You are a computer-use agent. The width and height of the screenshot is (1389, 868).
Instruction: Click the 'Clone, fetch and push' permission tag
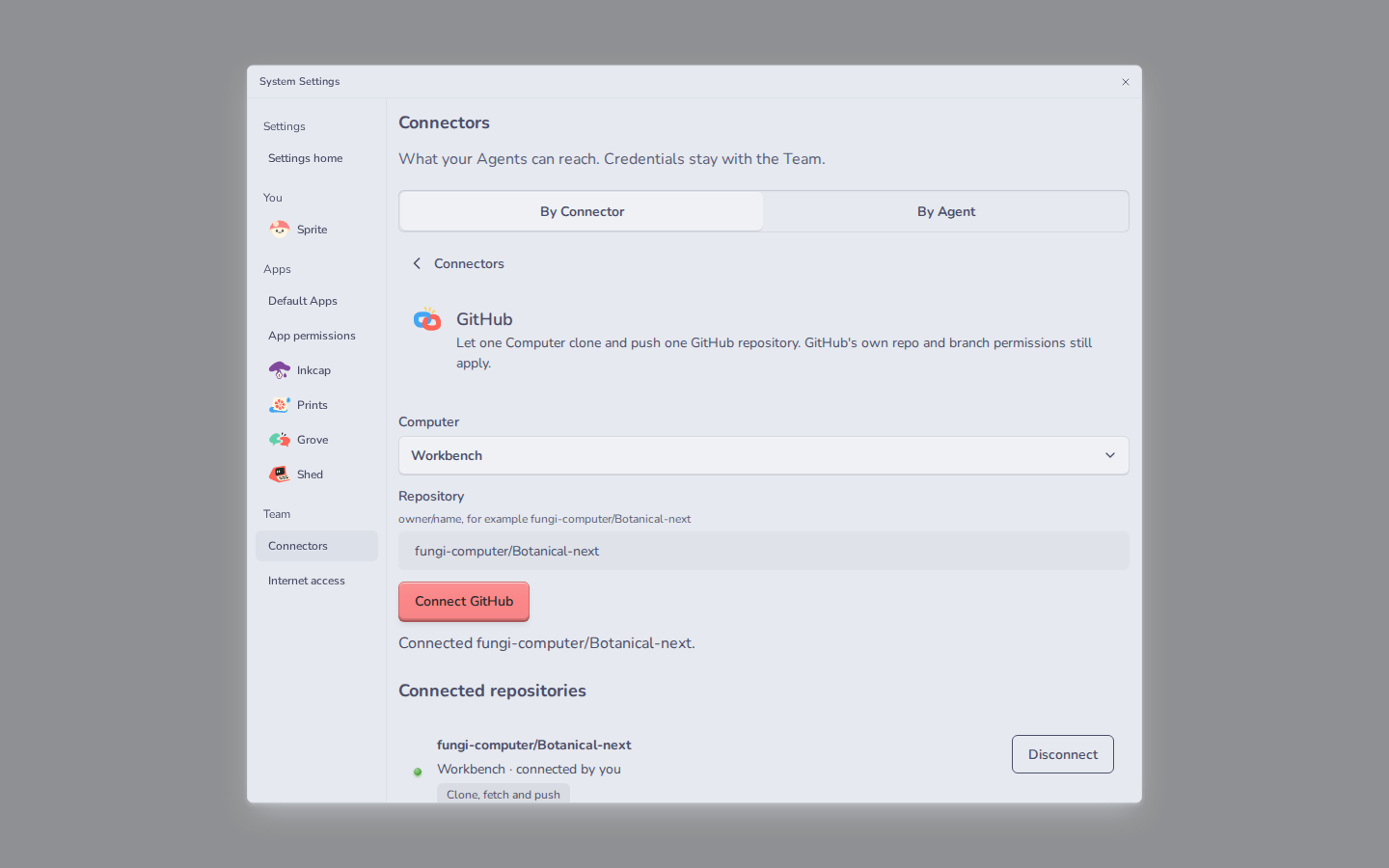504,794
